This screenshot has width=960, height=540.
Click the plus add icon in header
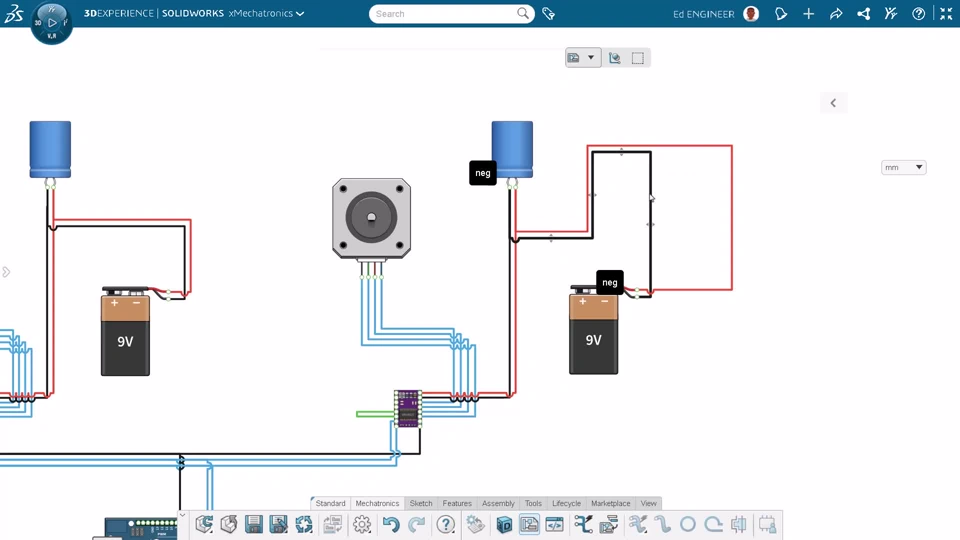click(809, 13)
